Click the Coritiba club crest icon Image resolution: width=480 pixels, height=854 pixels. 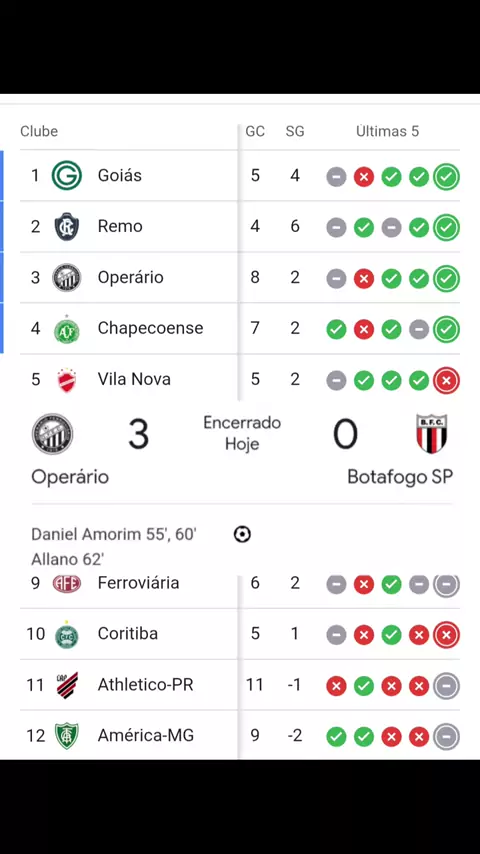pyautogui.click(x=66, y=635)
